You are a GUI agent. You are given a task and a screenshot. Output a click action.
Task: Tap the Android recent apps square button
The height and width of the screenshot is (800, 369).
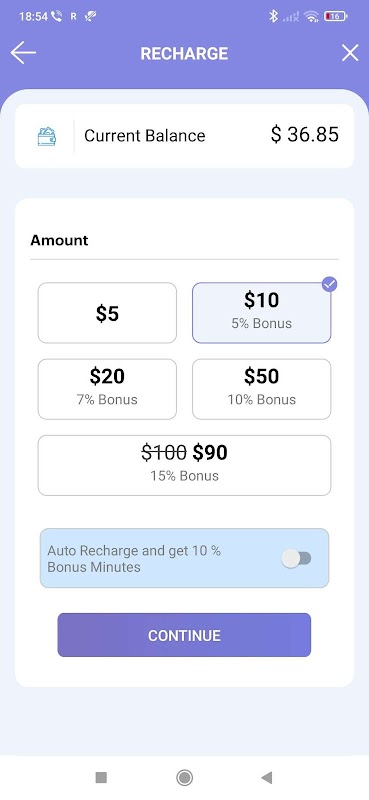click(101, 777)
